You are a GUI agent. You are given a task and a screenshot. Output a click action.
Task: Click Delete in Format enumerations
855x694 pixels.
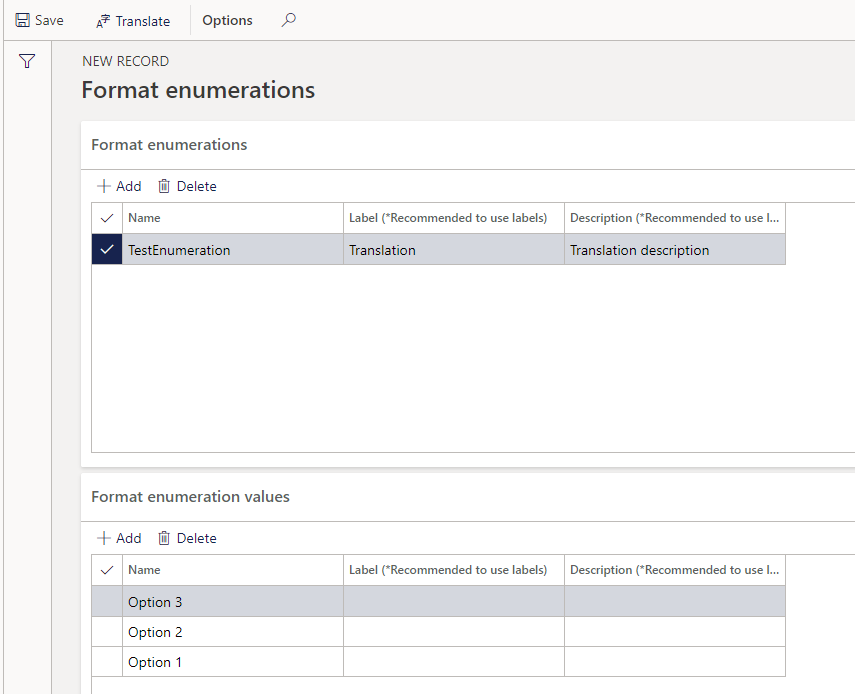point(195,185)
